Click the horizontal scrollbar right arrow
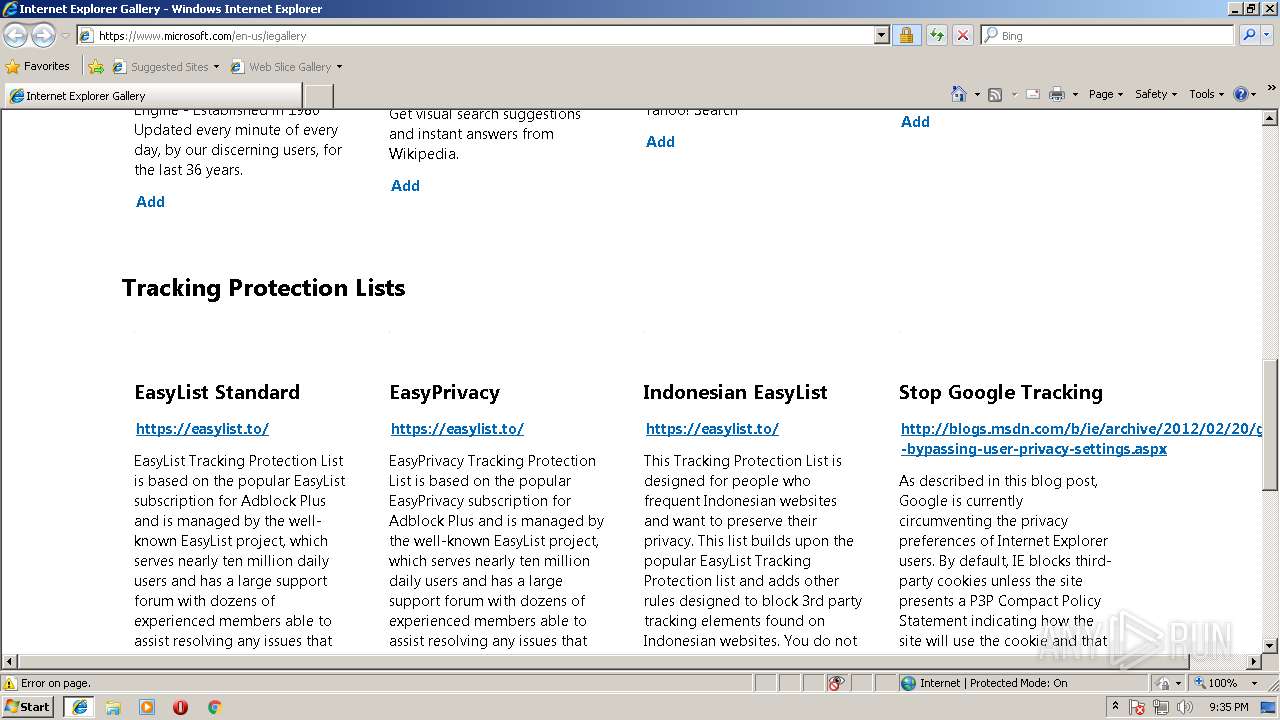 tap(1254, 662)
